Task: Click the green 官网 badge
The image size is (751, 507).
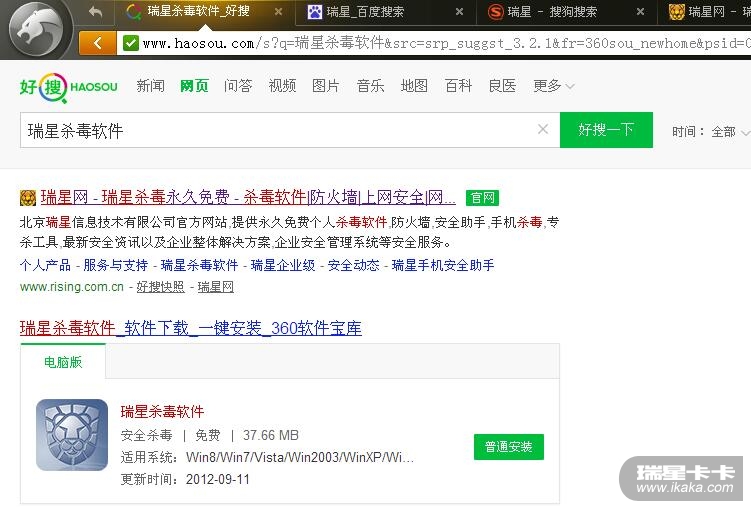Action: pos(482,198)
